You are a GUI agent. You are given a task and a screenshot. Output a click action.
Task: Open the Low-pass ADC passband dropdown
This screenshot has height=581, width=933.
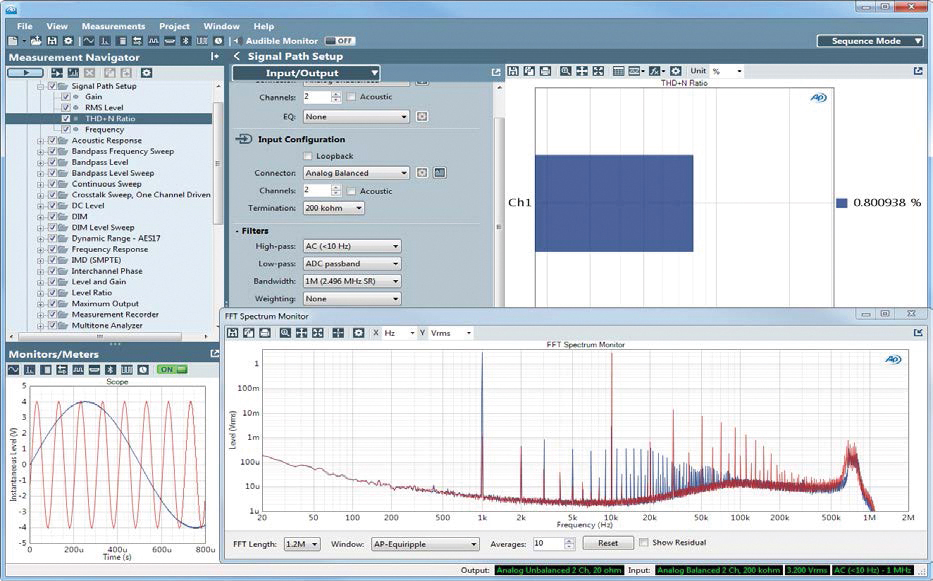point(352,264)
